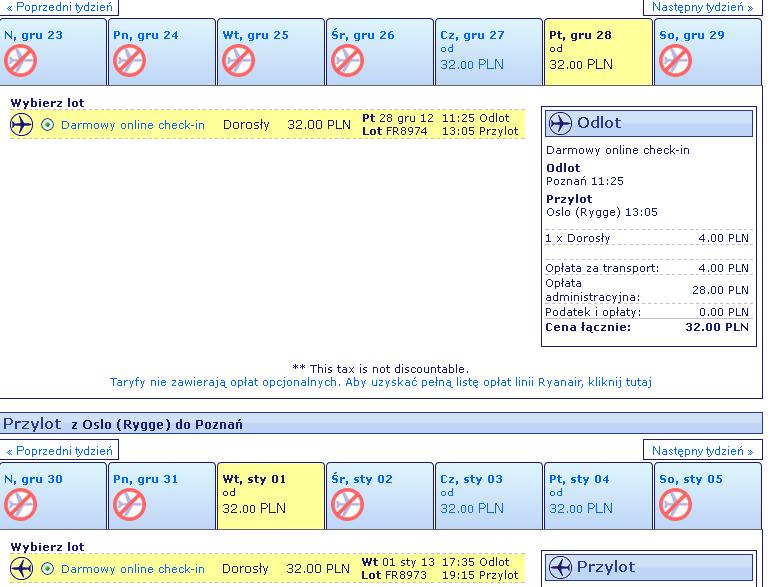Click Darmowy online check-in link for FR8974

(x=133, y=125)
